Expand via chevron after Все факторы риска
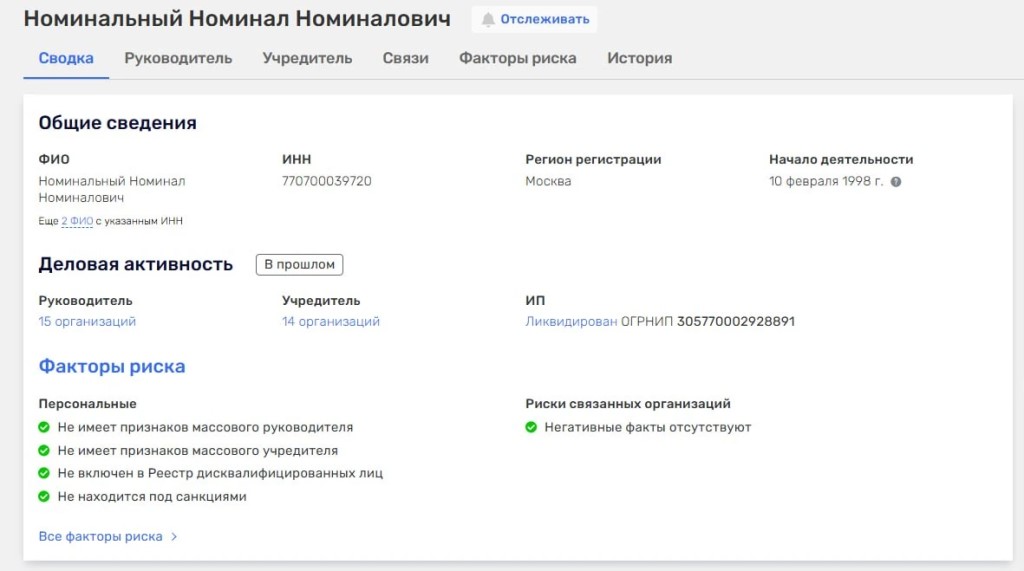This screenshot has height=571, width=1024. pyautogui.click(x=174, y=537)
